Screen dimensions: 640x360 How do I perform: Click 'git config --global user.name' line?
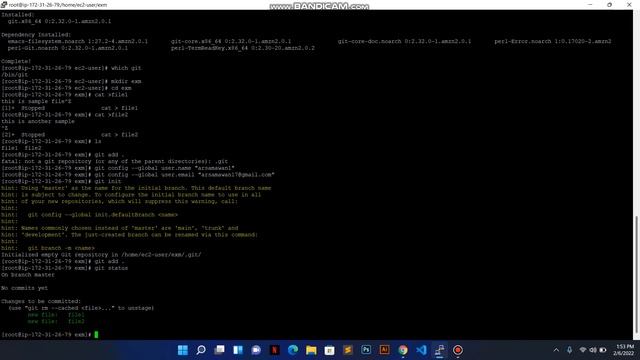click(x=118, y=168)
